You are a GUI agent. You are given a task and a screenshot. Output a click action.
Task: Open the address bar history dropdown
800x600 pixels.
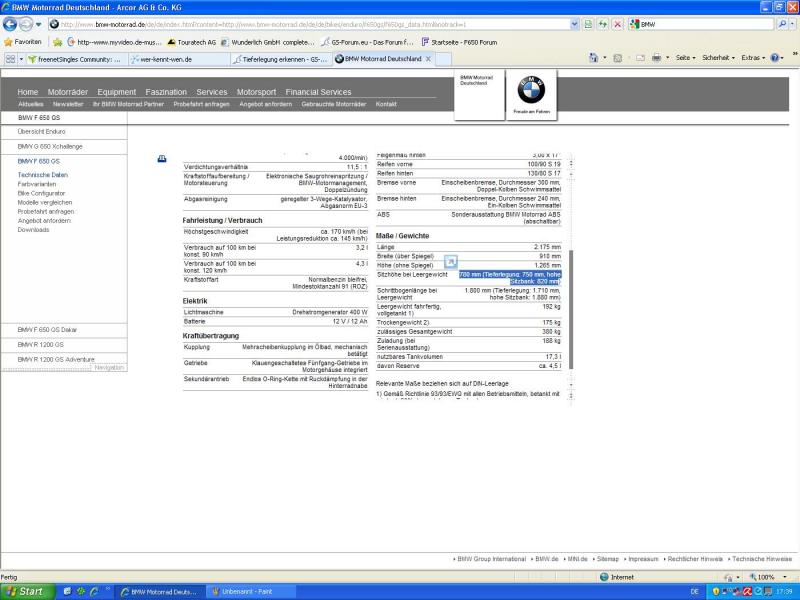click(575, 24)
